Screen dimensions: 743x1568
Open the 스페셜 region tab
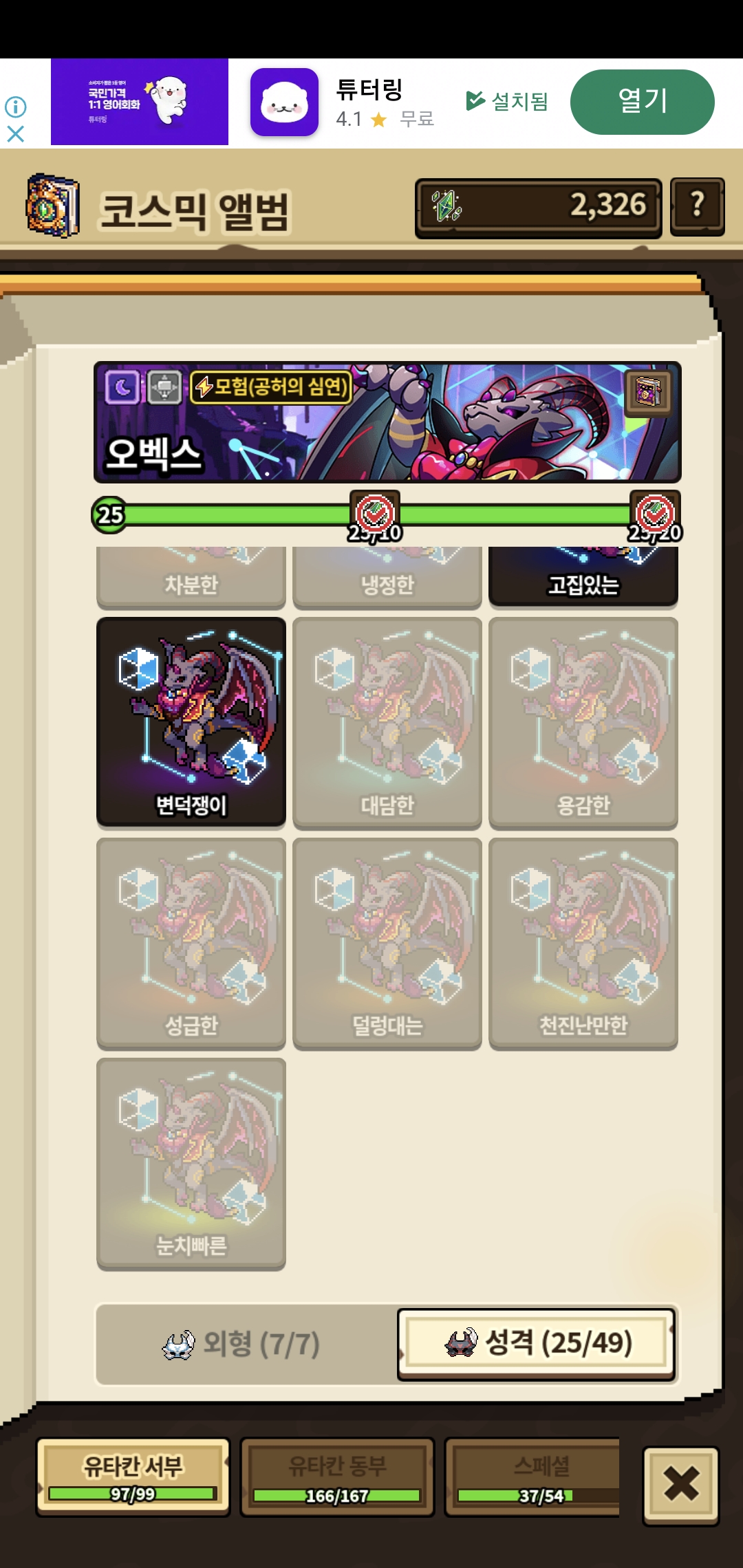[532, 1477]
